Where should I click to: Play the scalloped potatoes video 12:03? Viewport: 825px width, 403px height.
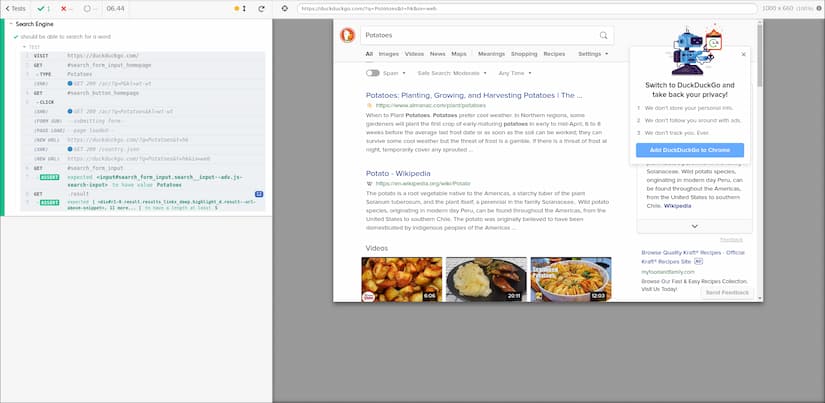click(571, 279)
